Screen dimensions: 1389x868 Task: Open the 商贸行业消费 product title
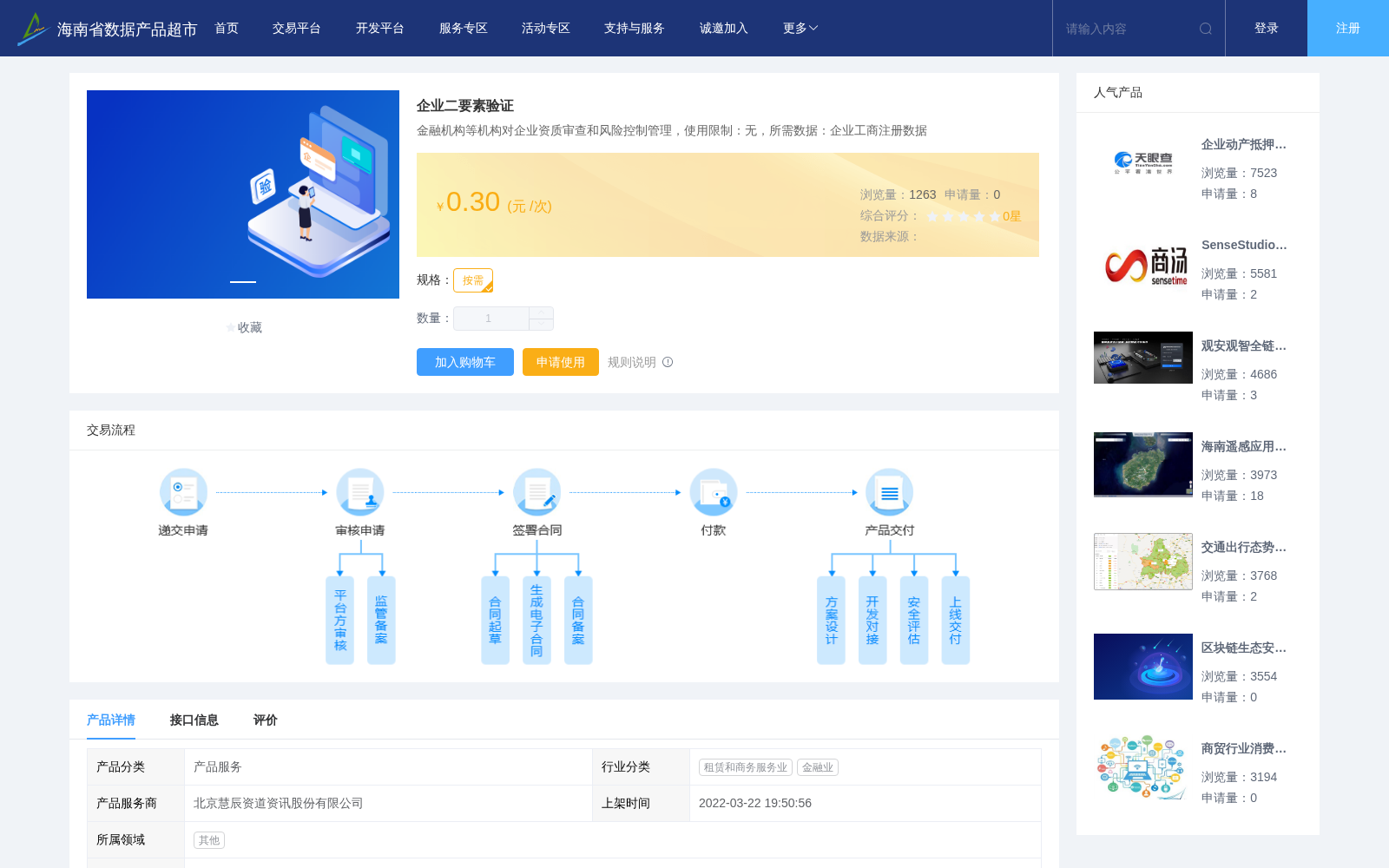tap(1244, 748)
